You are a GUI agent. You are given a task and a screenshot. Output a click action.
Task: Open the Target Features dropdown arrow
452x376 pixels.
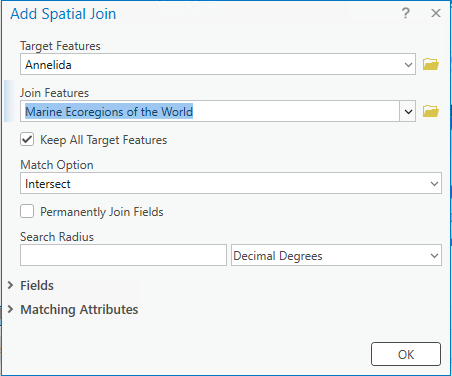[408, 64]
